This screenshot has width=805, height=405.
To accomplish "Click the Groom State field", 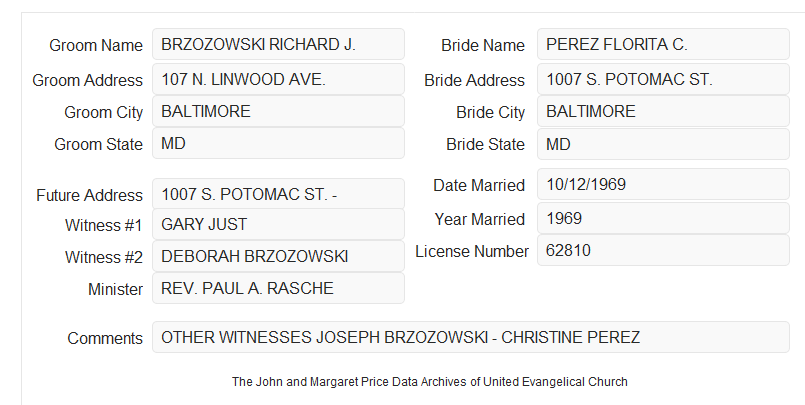I will [278, 143].
